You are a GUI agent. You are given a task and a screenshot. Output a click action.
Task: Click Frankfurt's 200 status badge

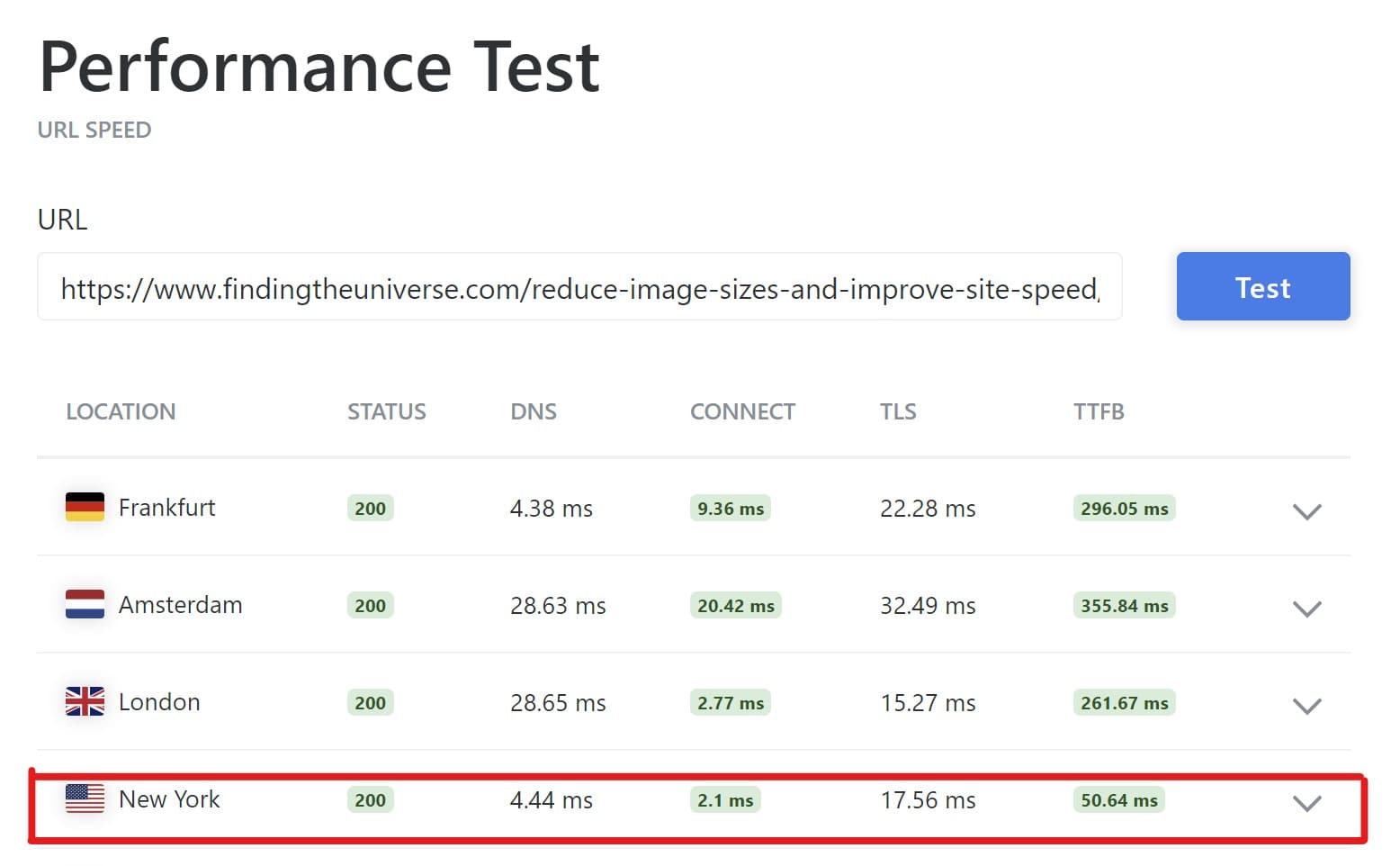[370, 508]
